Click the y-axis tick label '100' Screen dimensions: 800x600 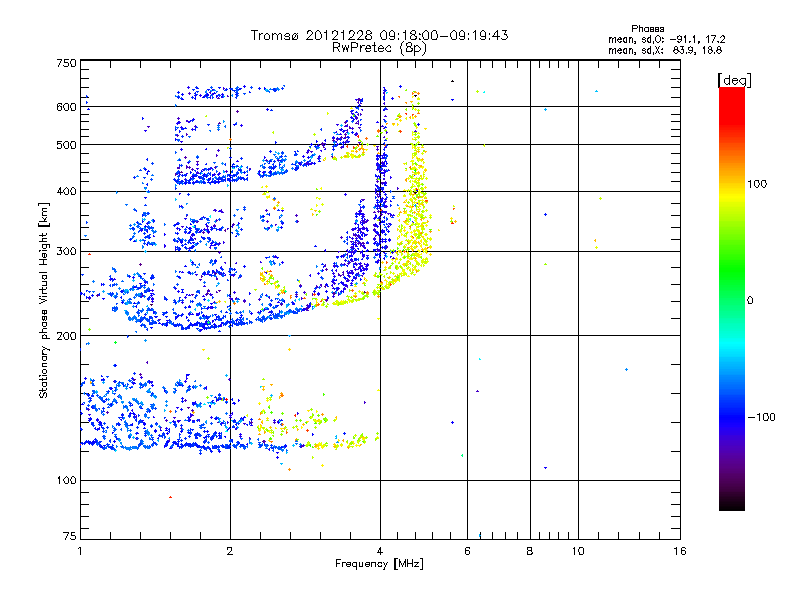(66, 480)
